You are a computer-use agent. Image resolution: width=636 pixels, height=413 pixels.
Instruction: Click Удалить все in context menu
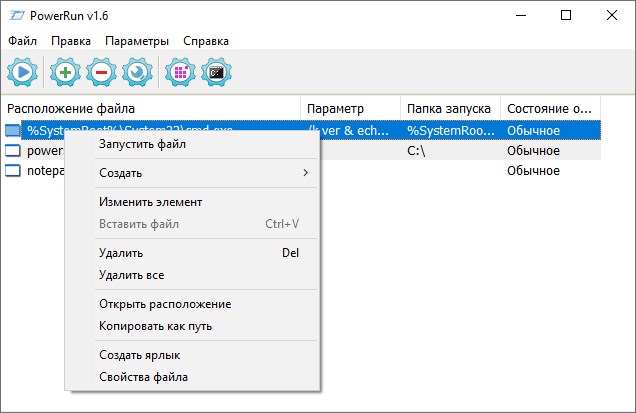coord(131,275)
